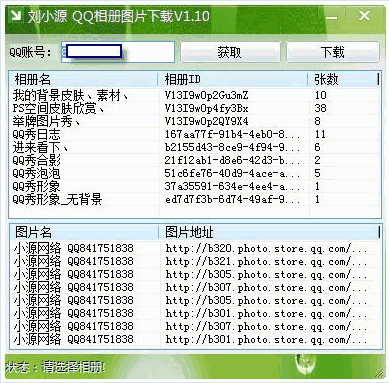Close the QQ相册图片下载 window

[364, 15]
